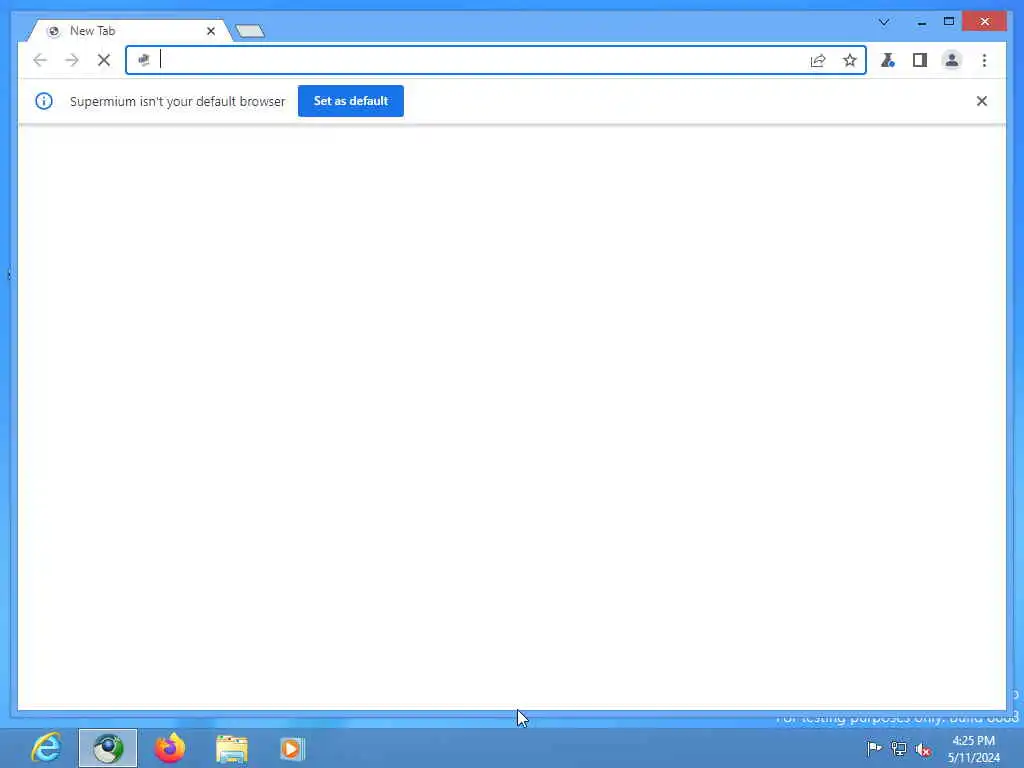
Task: Click the Supermium taskbar icon
Action: (x=108, y=748)
